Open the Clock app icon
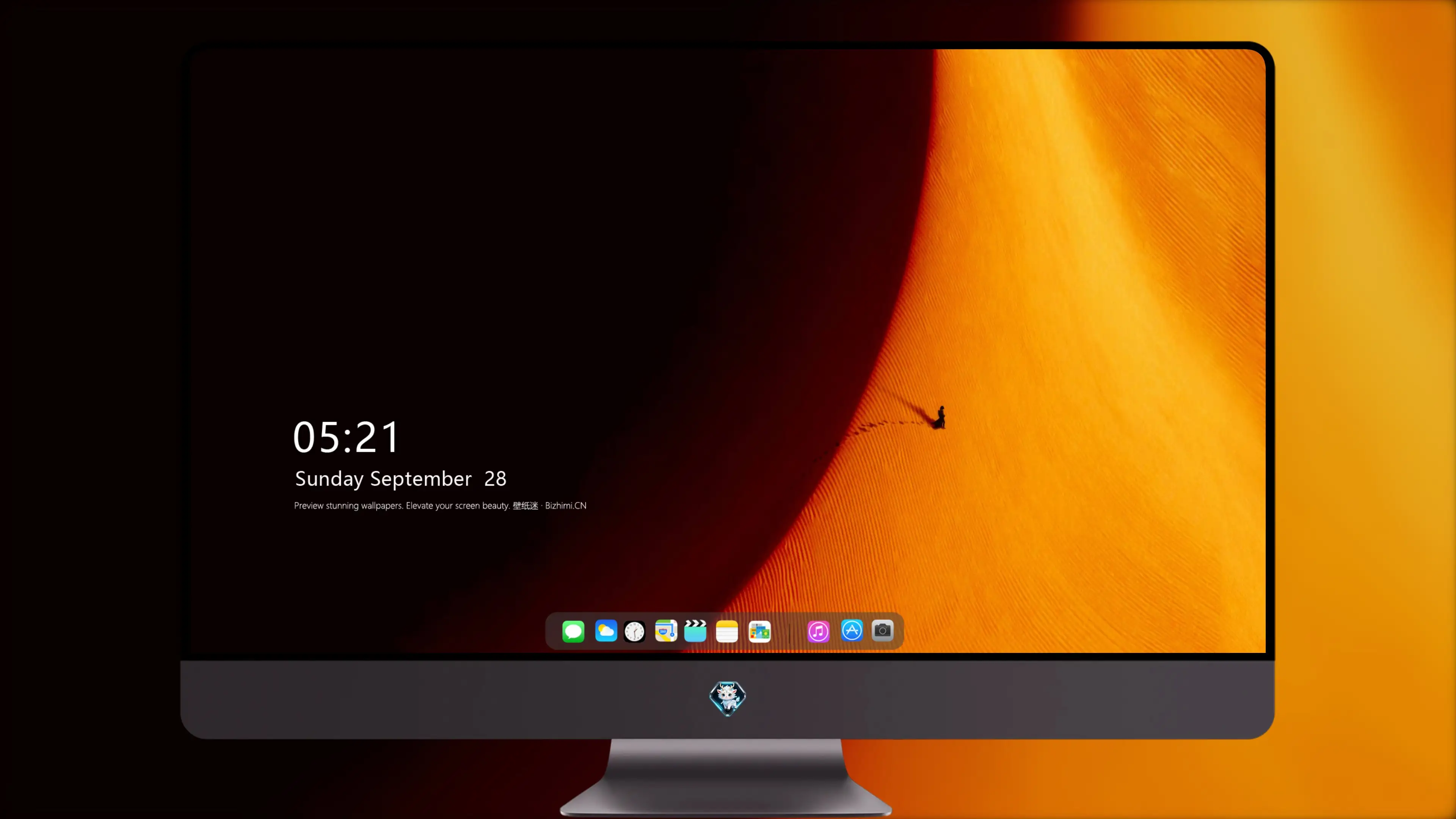The width and height of the screenshot is (1456, 819). [x=634, y=631]
